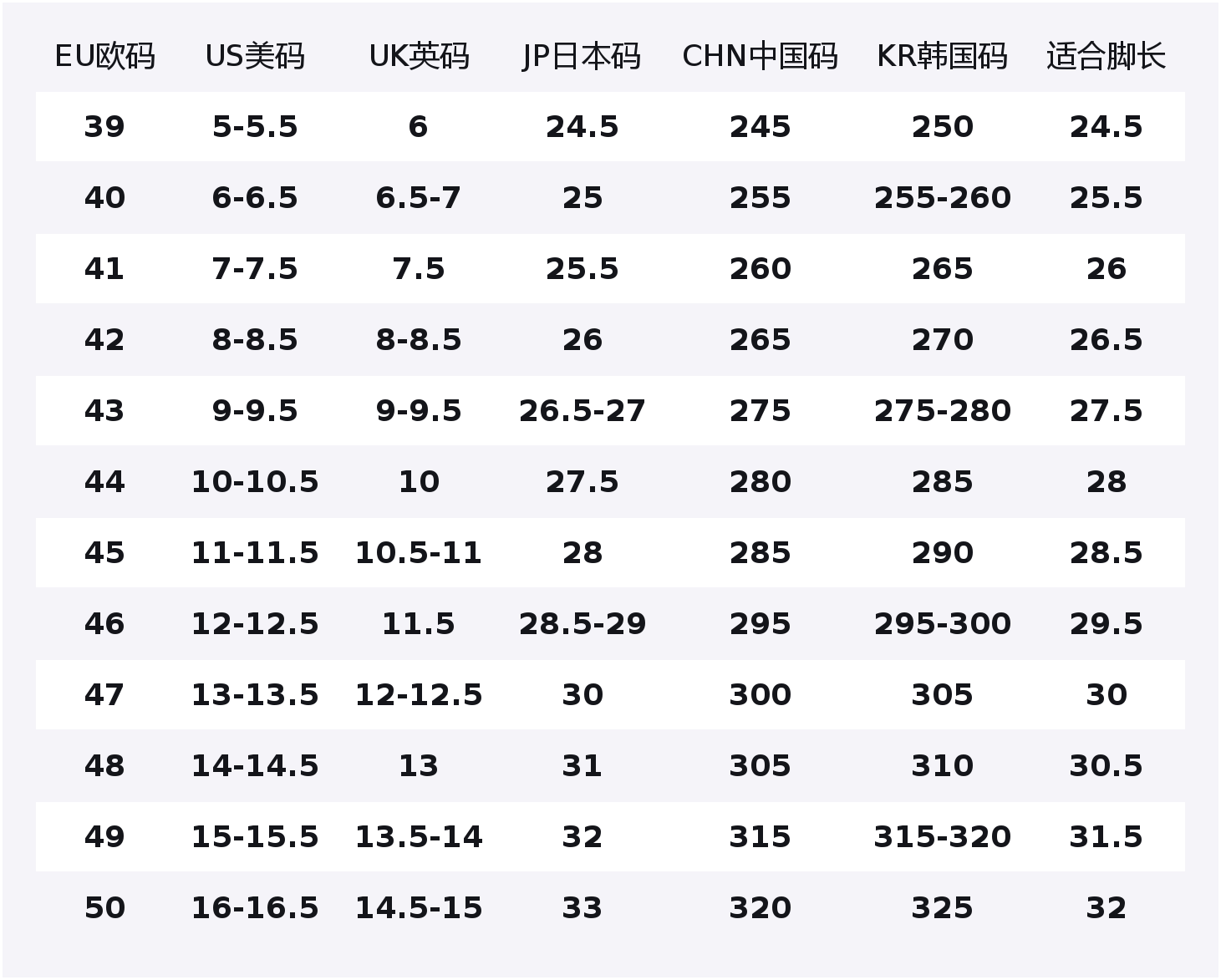Image resolution: width=1221 pixels, height=980 pixels.
Task: Click JP size 28.5-29 cell
Action: [582, 624]
